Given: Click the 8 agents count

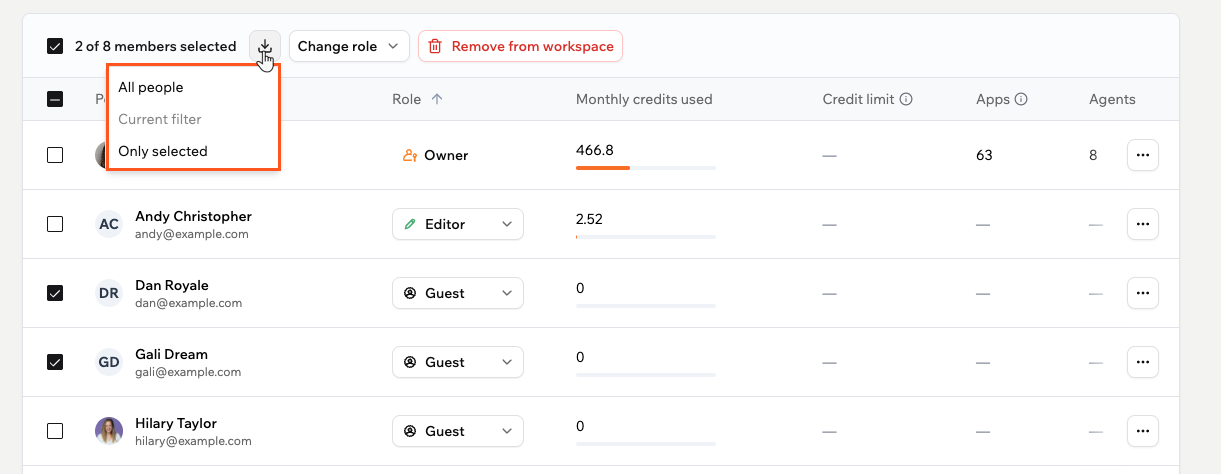Looking at the screenshot, I should pyautogui.click(x=1093, y=155).
